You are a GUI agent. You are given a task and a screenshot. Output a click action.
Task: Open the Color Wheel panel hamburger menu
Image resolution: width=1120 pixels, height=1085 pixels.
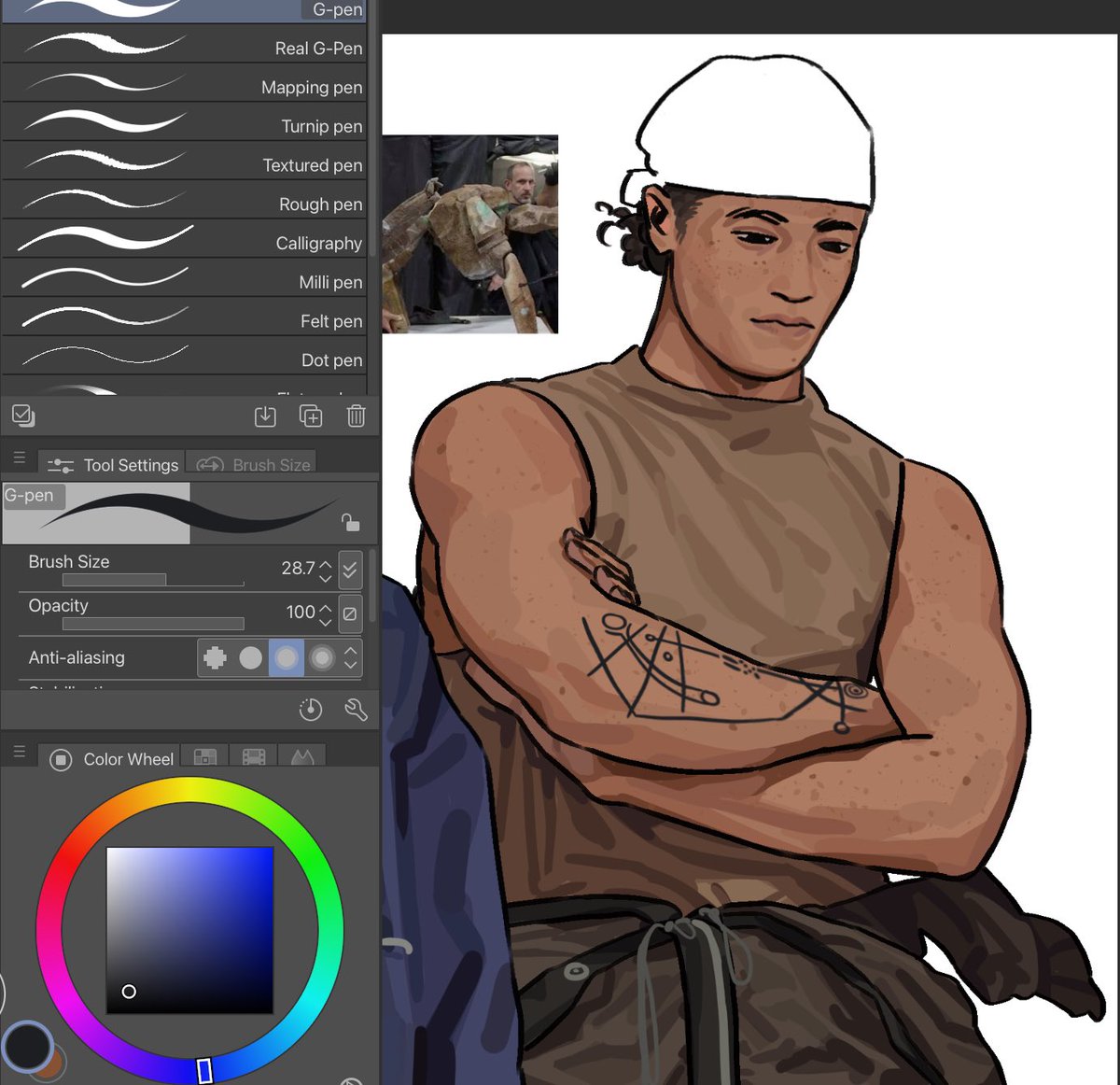pos(19,752)
